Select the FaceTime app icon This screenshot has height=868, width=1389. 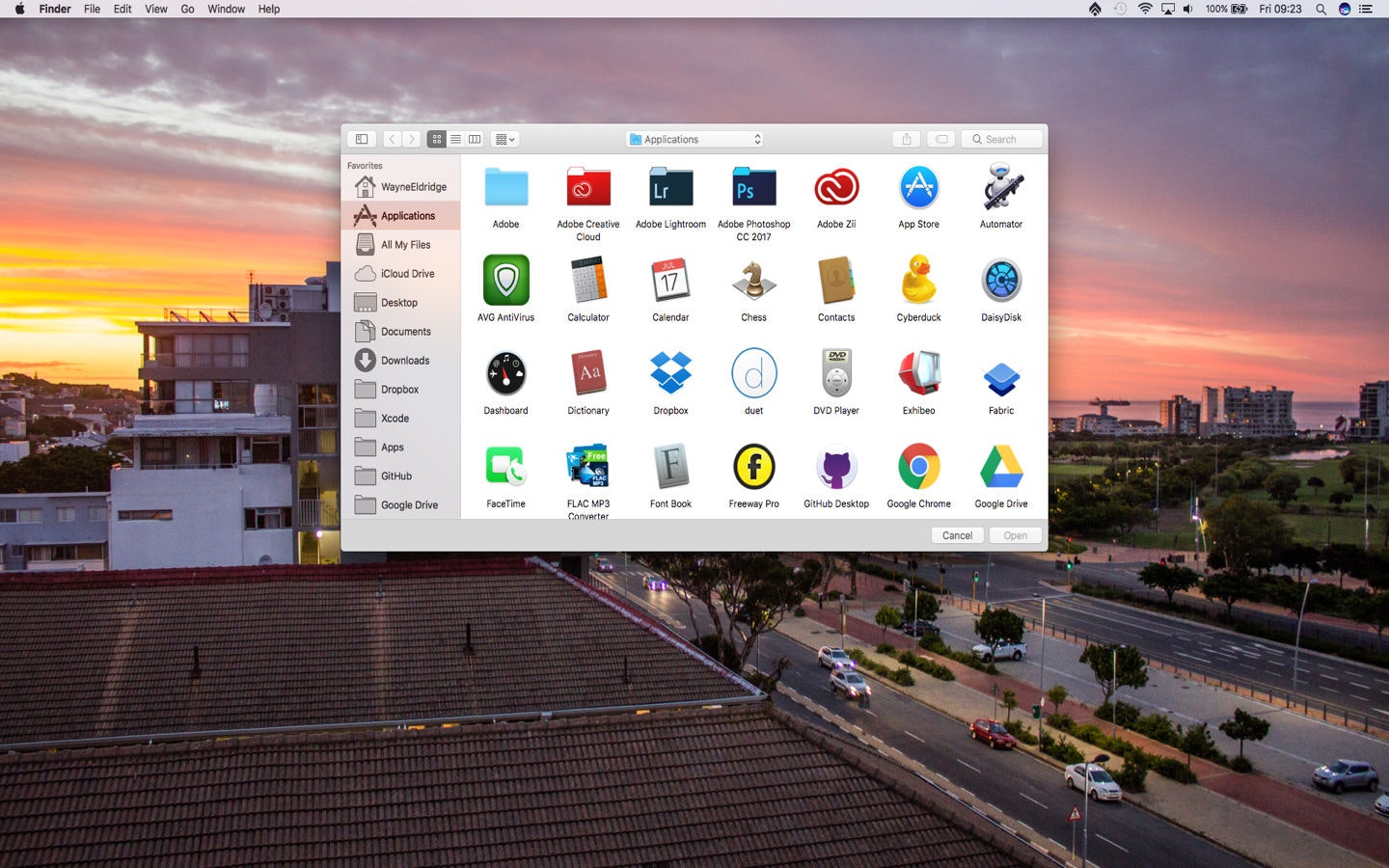pos(505,466)
